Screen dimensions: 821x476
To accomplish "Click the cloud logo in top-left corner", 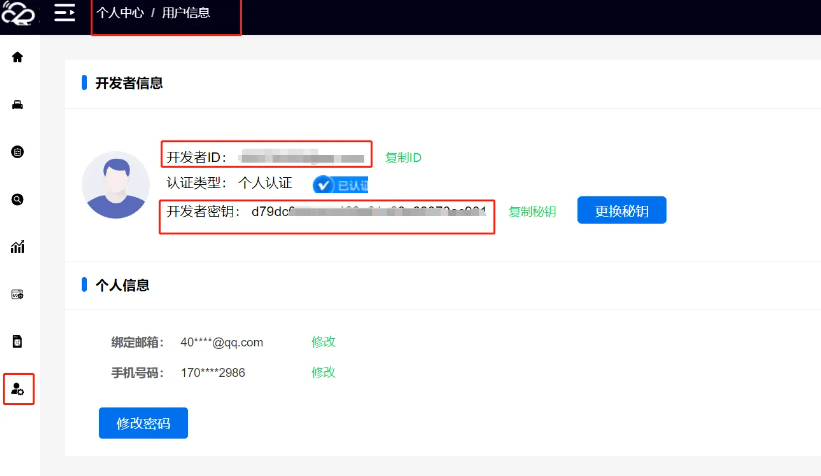I will tap(17, 14).
